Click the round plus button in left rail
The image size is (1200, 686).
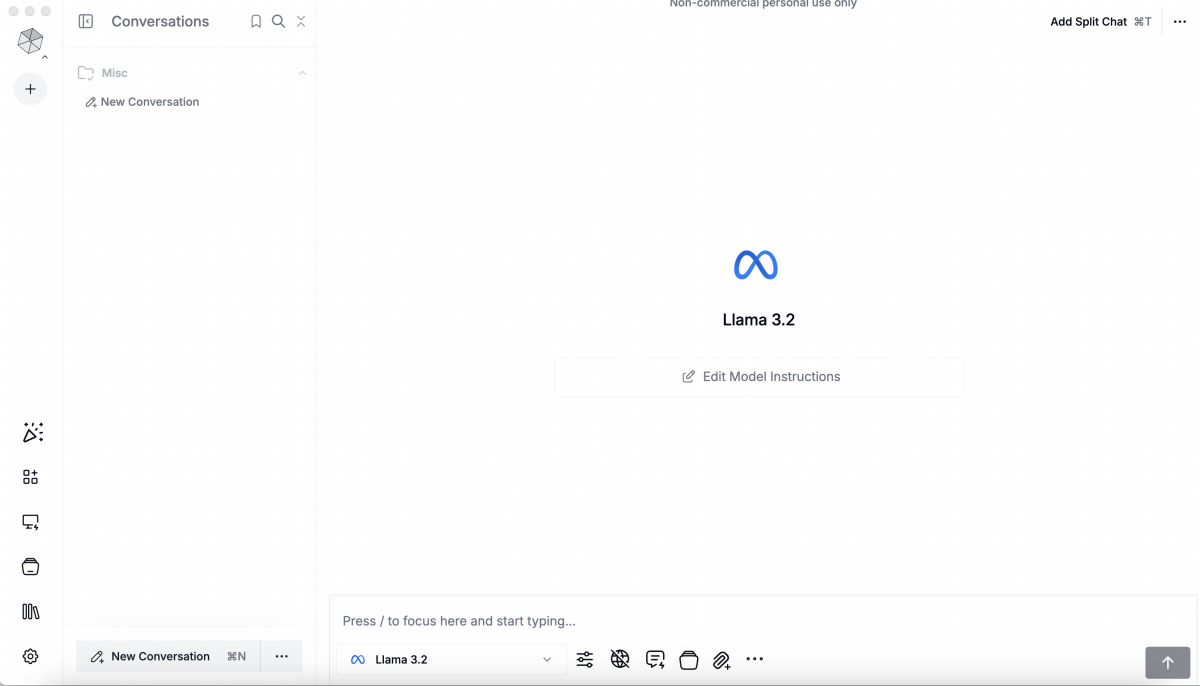click(30, 89)
